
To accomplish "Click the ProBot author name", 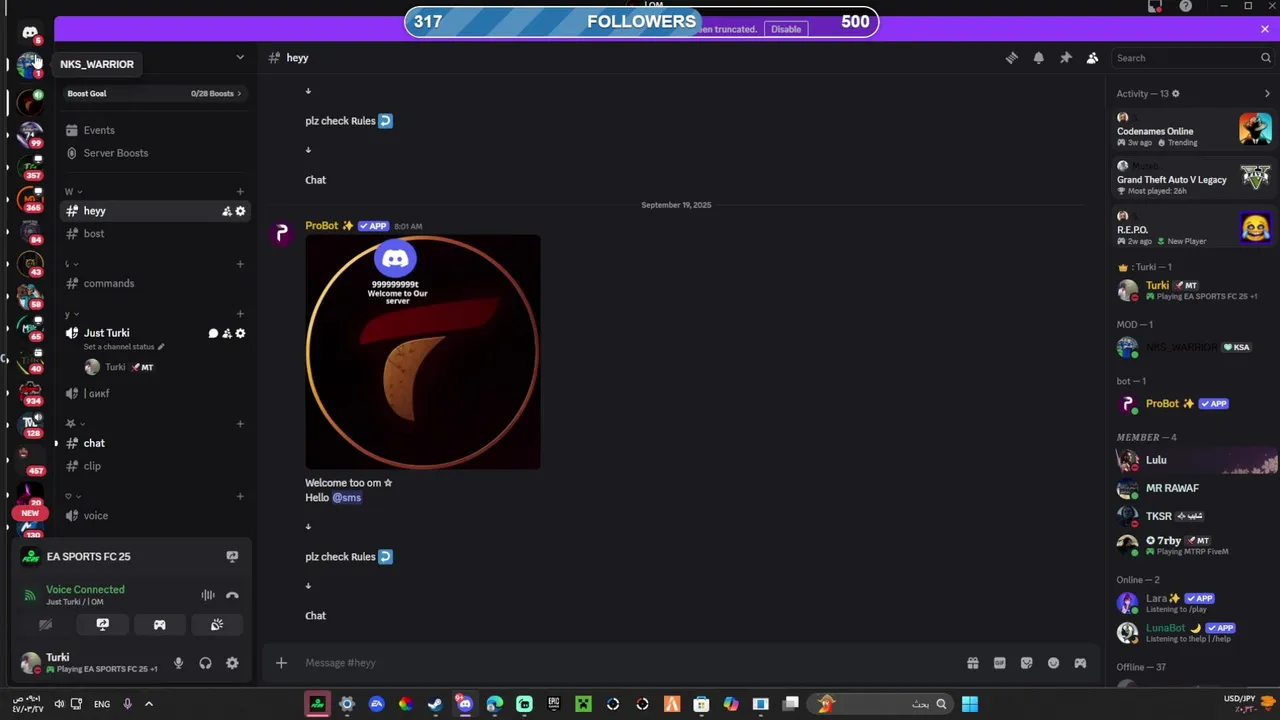I will pos(322,226).
